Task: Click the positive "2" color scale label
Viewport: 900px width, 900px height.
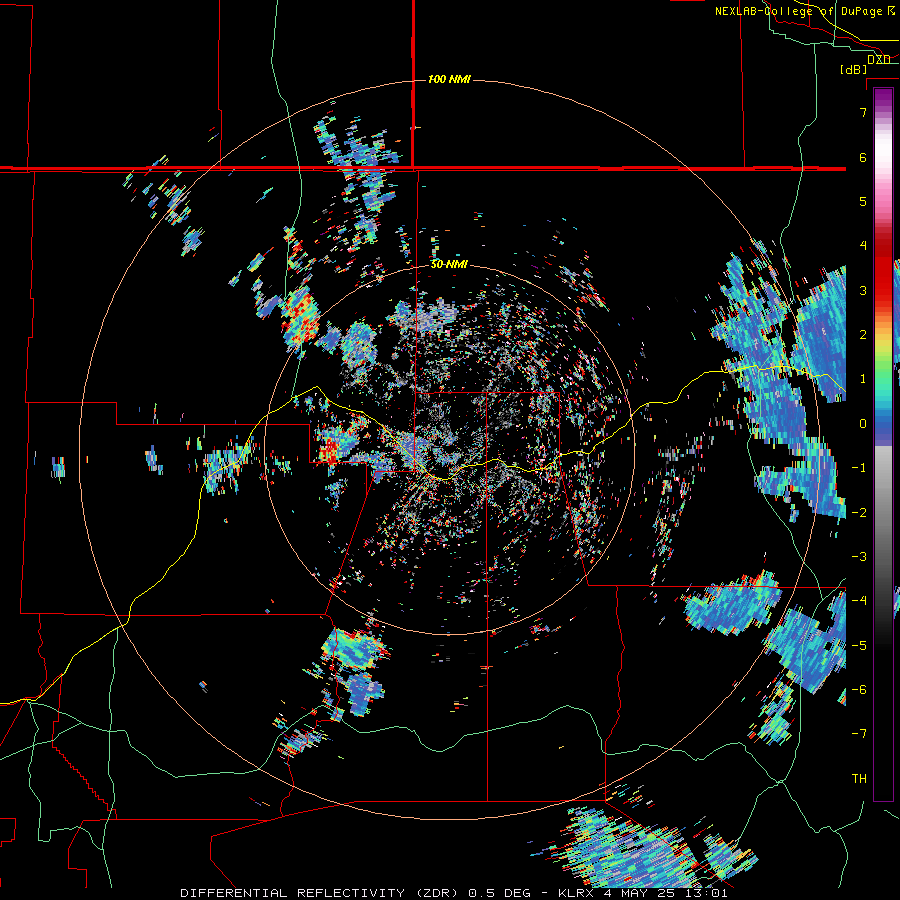Action: [863, 335]
